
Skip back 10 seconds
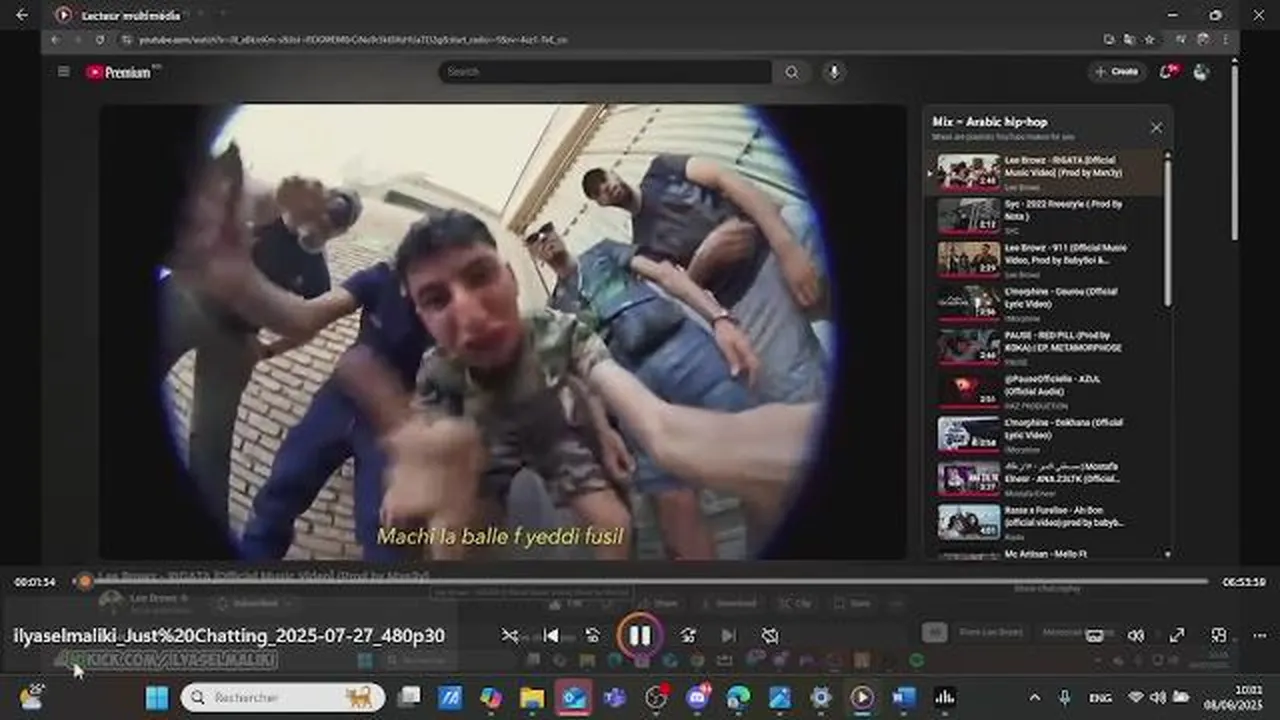(x=592, y=635)
